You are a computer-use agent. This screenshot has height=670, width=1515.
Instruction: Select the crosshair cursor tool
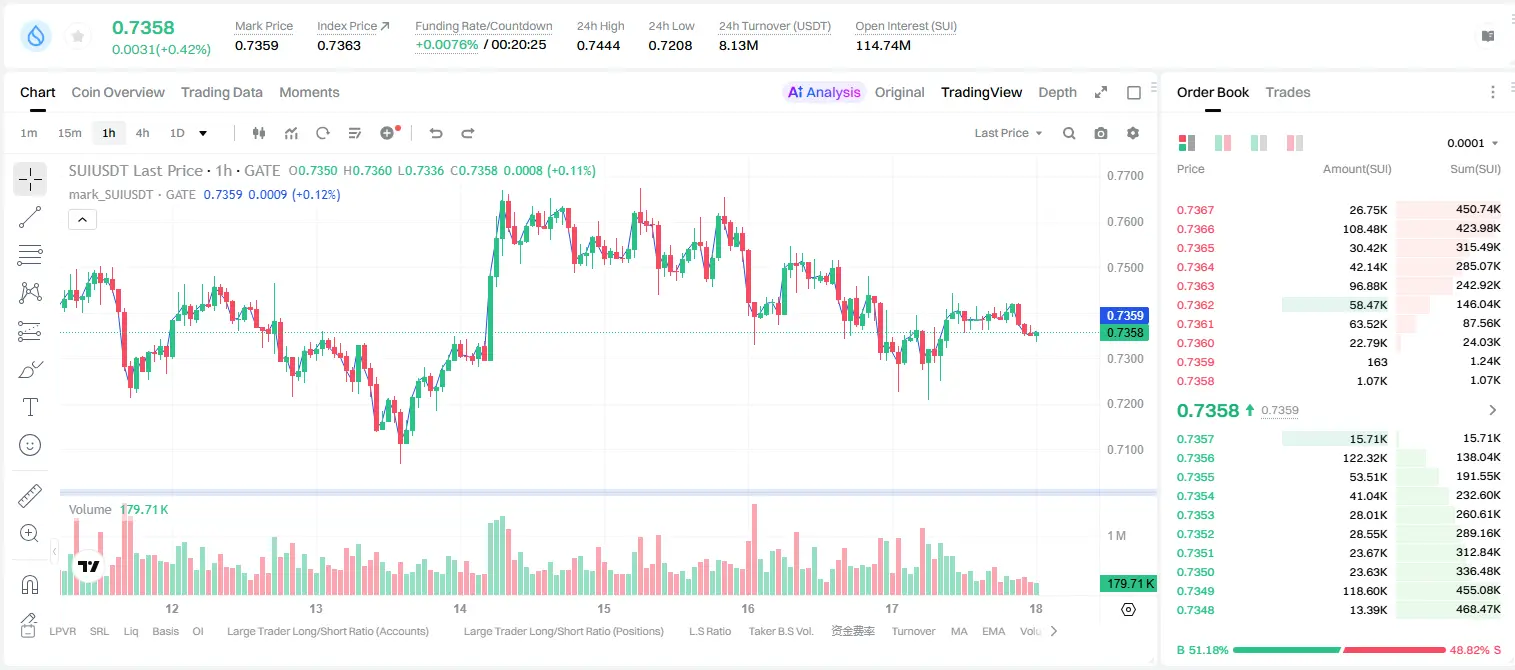[x=30, y=180]
